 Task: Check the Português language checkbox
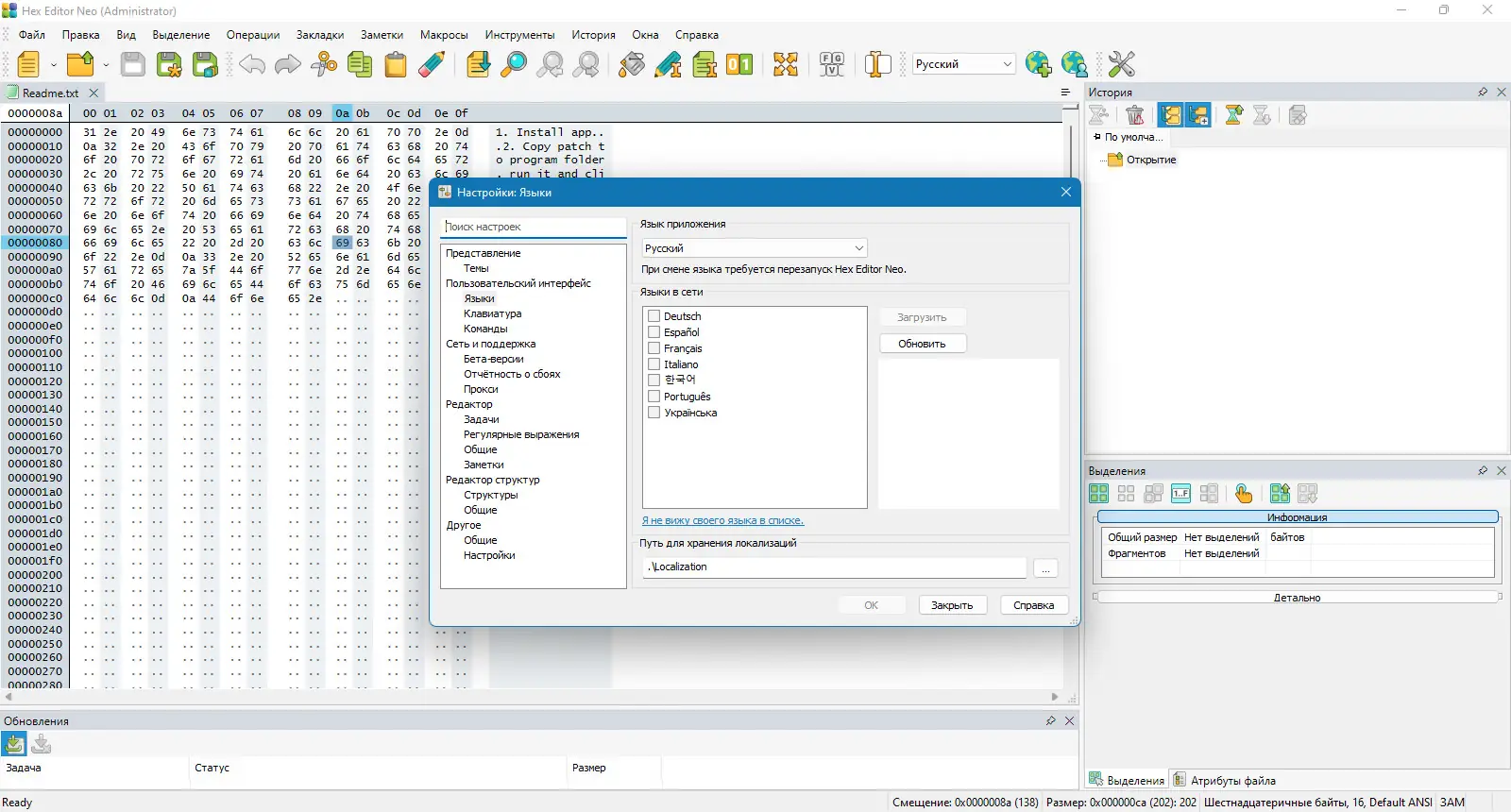pyautogui.click(x=654, y=396)
